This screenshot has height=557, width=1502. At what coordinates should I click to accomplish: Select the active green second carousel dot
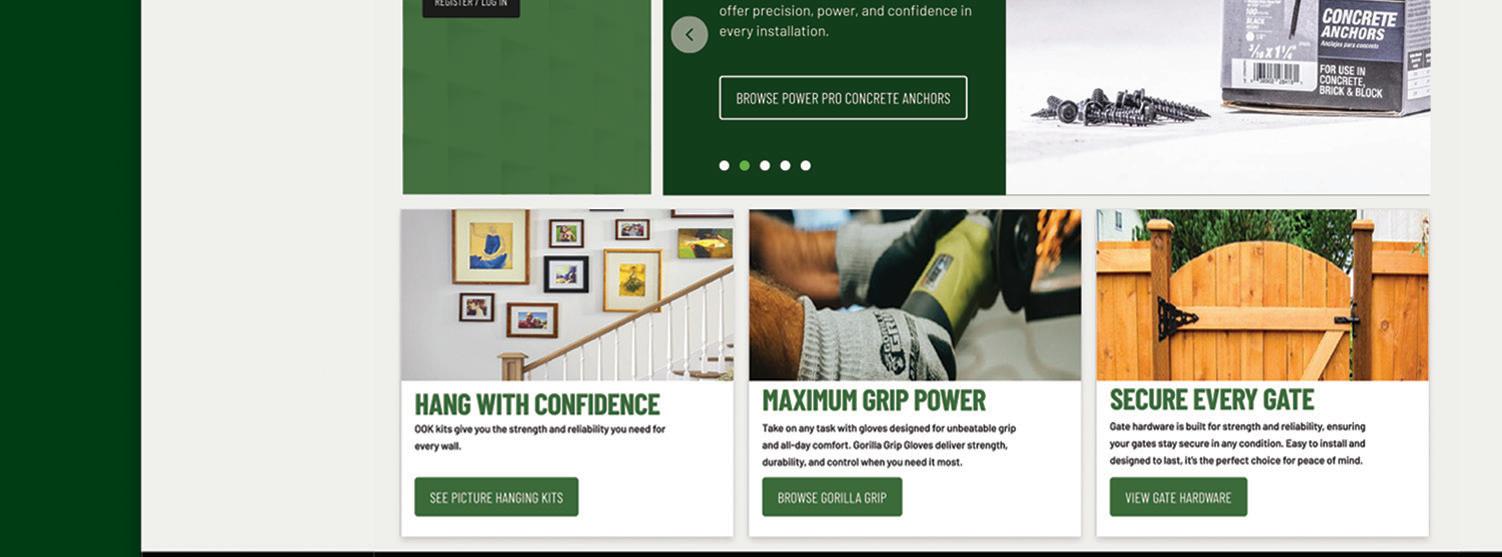click(x=744, y=166)
